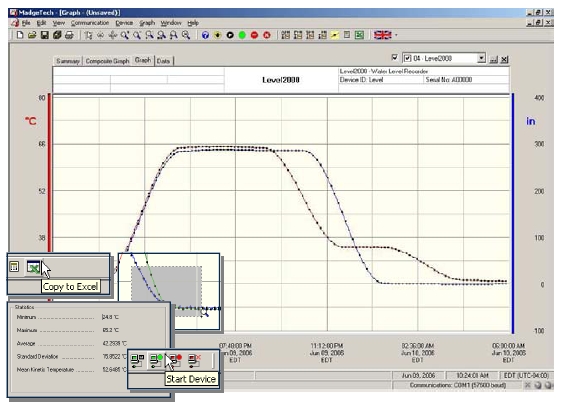The height and width of the screenshot is (406, 565).
Task: Click the Open folder toolbar icon
Action: tap(32, 35)
